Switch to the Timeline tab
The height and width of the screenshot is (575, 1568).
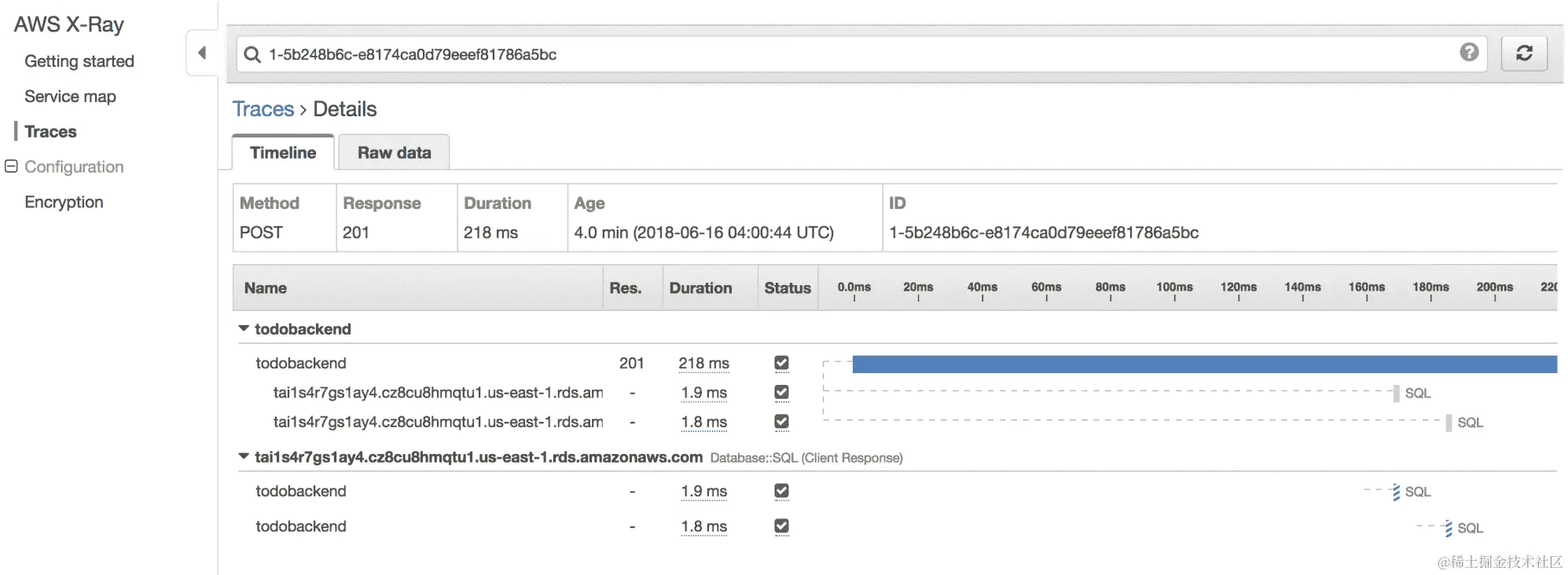click(x=283, y=152)
